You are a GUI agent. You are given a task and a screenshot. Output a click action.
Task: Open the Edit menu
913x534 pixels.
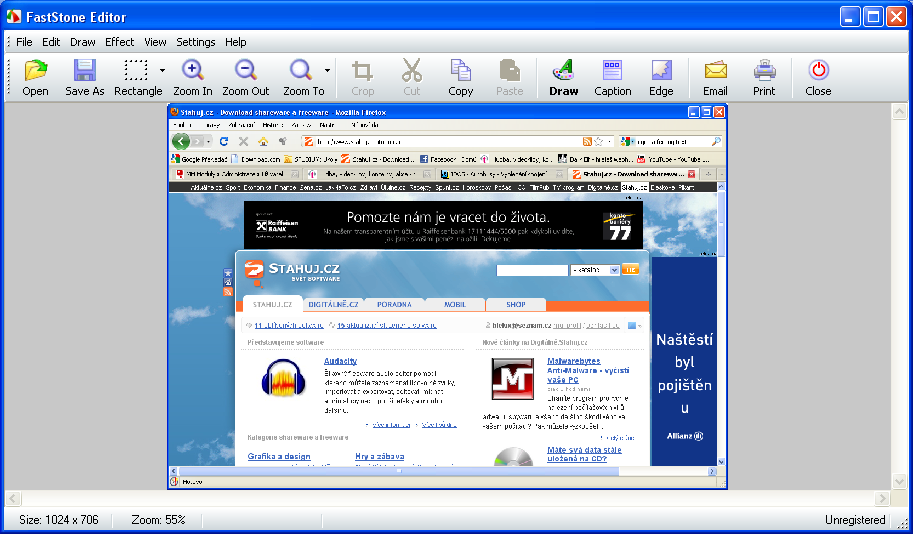pyautogui.click(x=51, y=42)
